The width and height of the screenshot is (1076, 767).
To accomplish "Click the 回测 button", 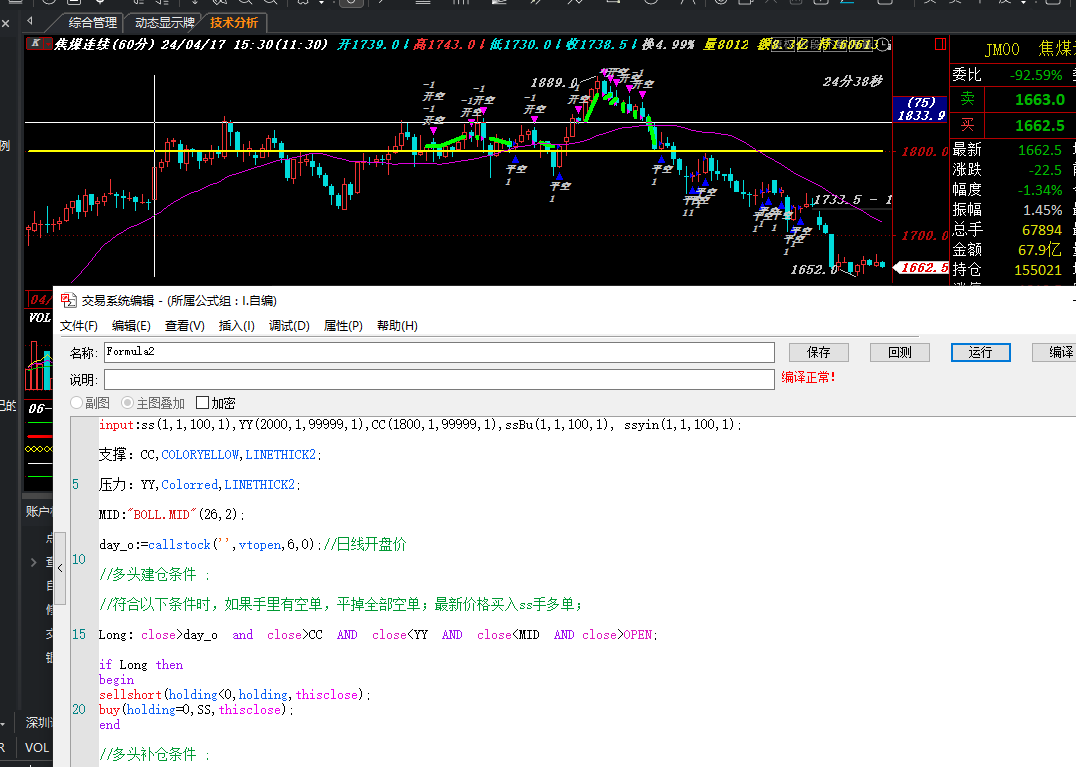I will tap(900, 353).
